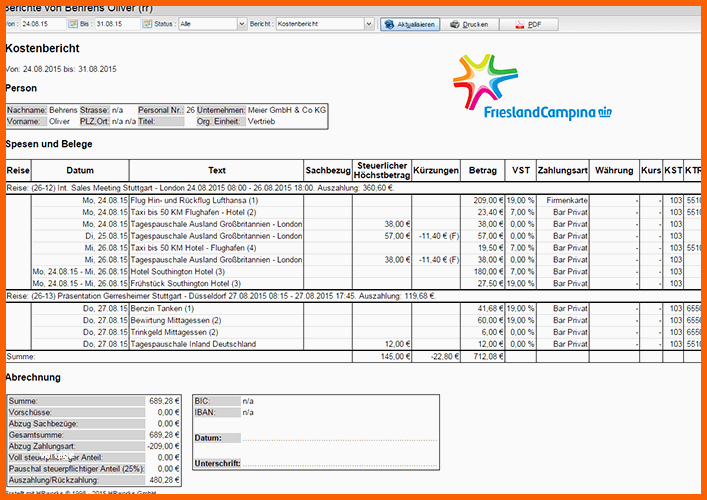Viewport: 707px width, 500px height.
Task: Click the -11,40 € (F) cut on Di, 25.08.15
Action: point(436,236)
